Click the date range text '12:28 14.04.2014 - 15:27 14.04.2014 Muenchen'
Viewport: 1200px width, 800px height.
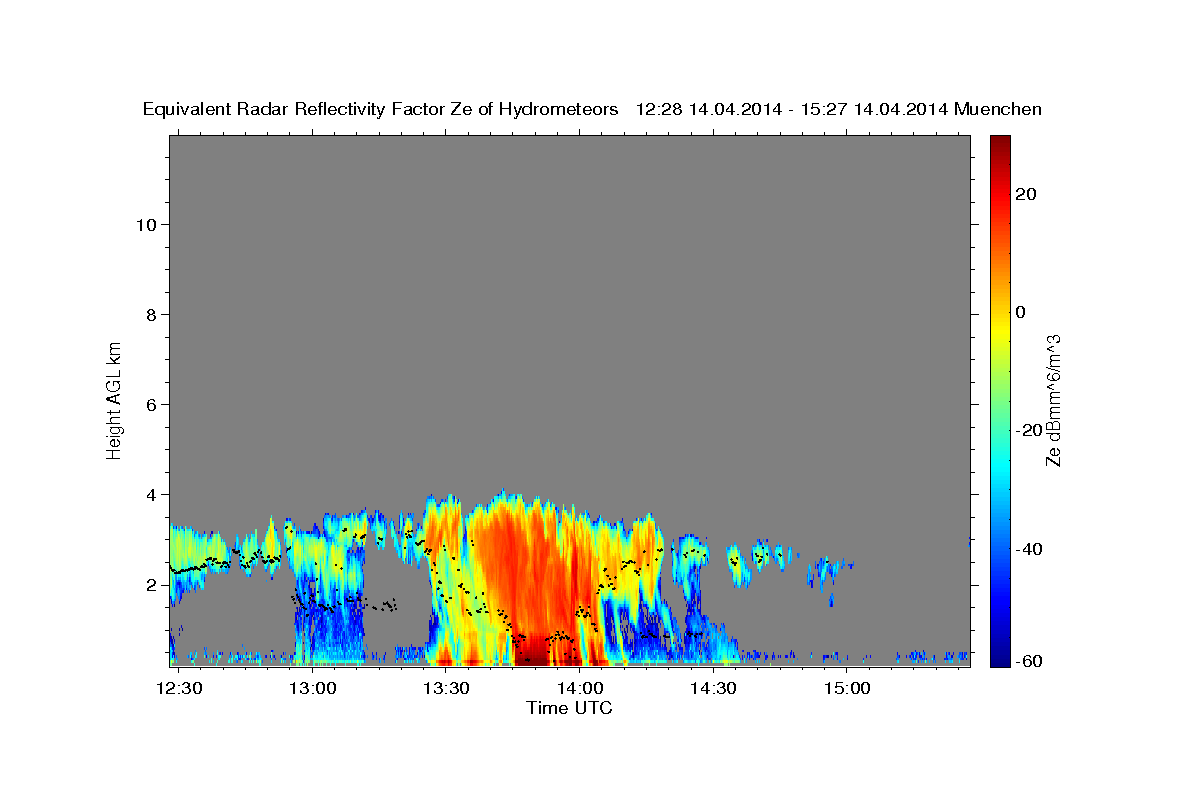(x=839, y=110)
